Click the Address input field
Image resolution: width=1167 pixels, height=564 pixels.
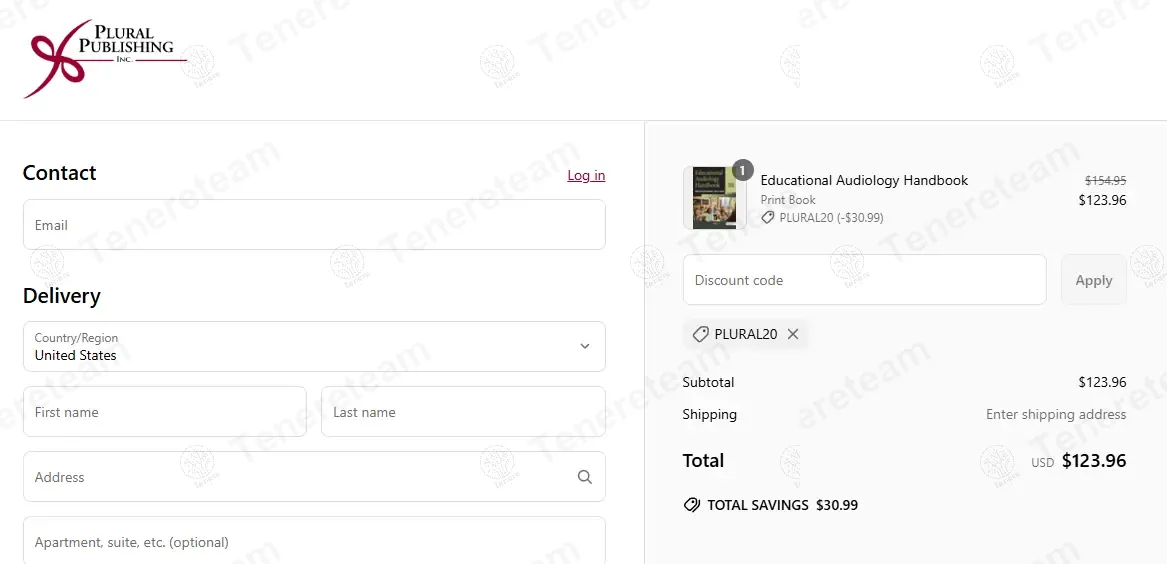[295, 477]
